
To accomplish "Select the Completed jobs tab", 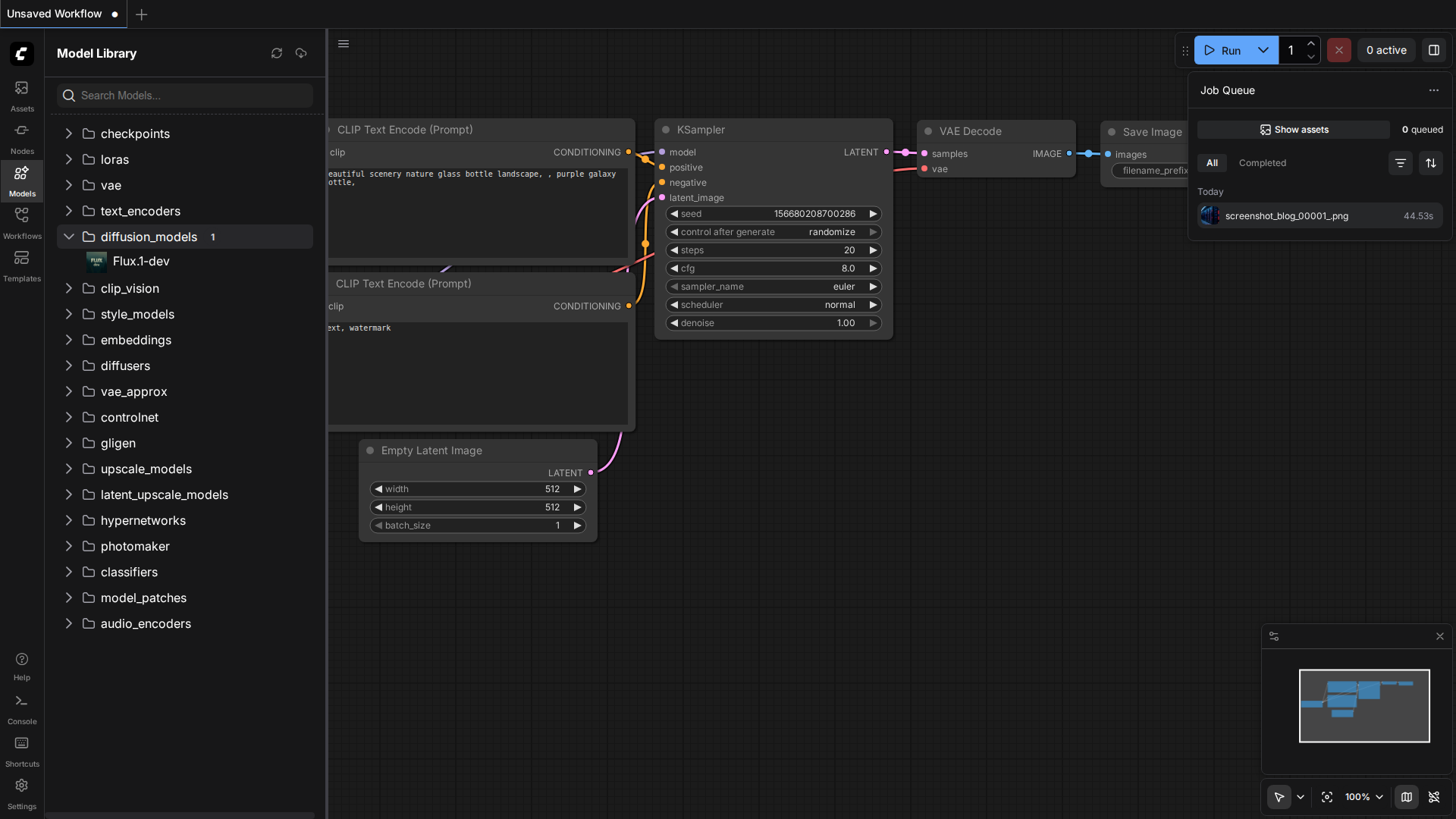I will point(1262,163).
